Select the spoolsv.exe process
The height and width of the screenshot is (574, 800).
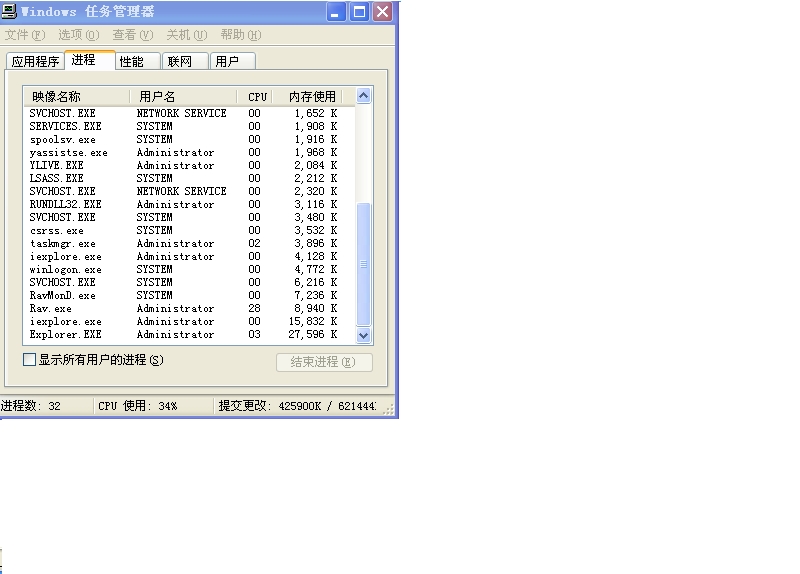pos(189,139)
